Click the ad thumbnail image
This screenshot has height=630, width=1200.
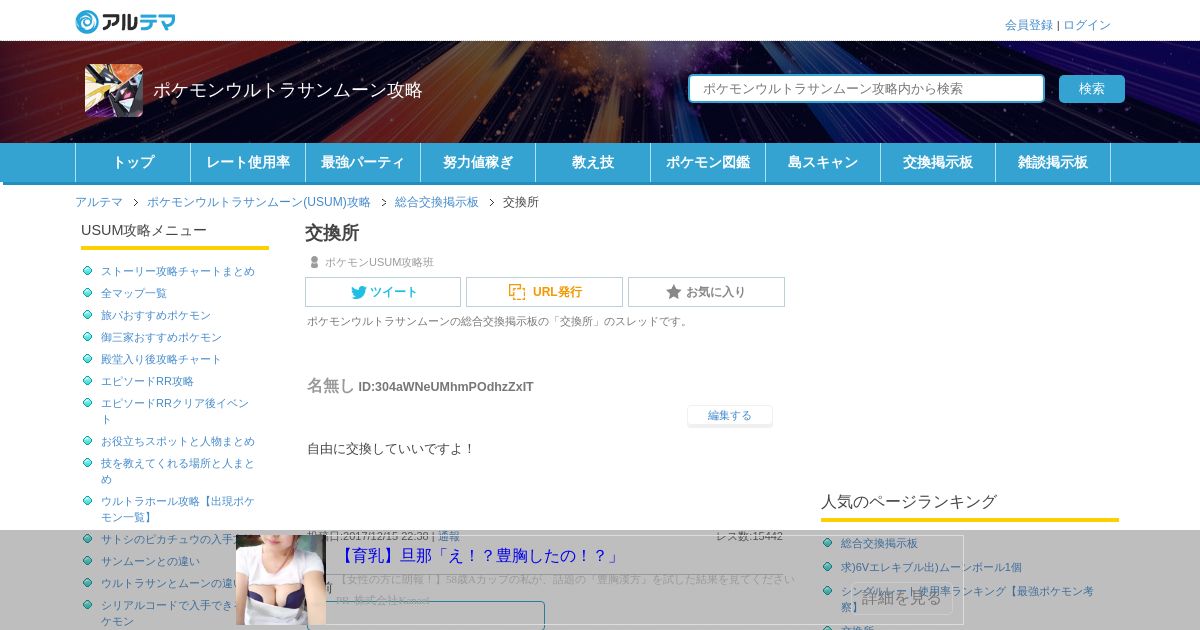281,580
